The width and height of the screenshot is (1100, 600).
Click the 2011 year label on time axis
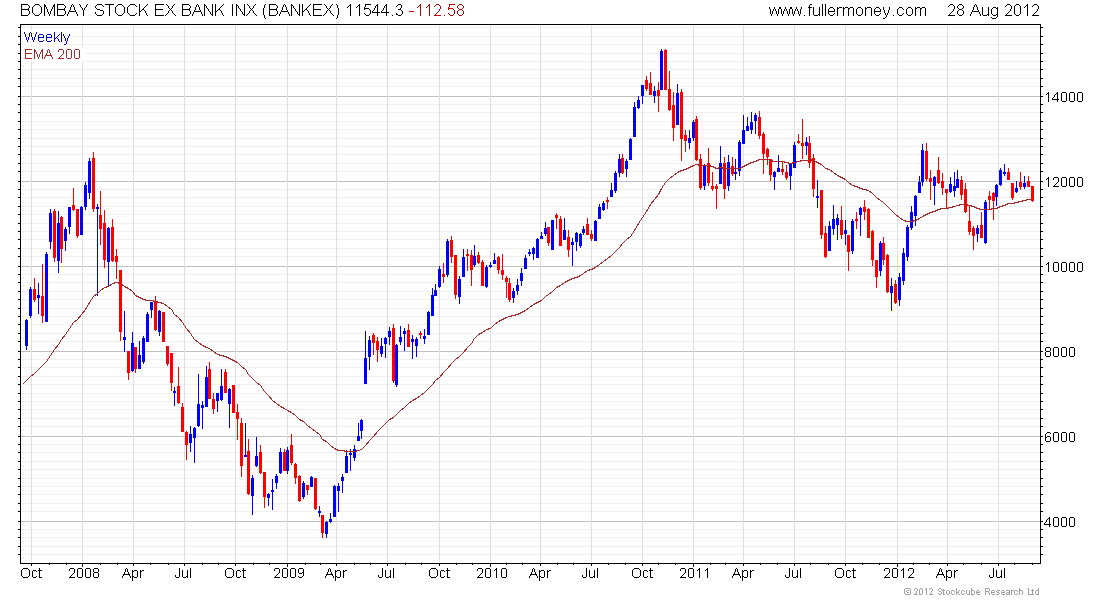click(x=695, y=573)
